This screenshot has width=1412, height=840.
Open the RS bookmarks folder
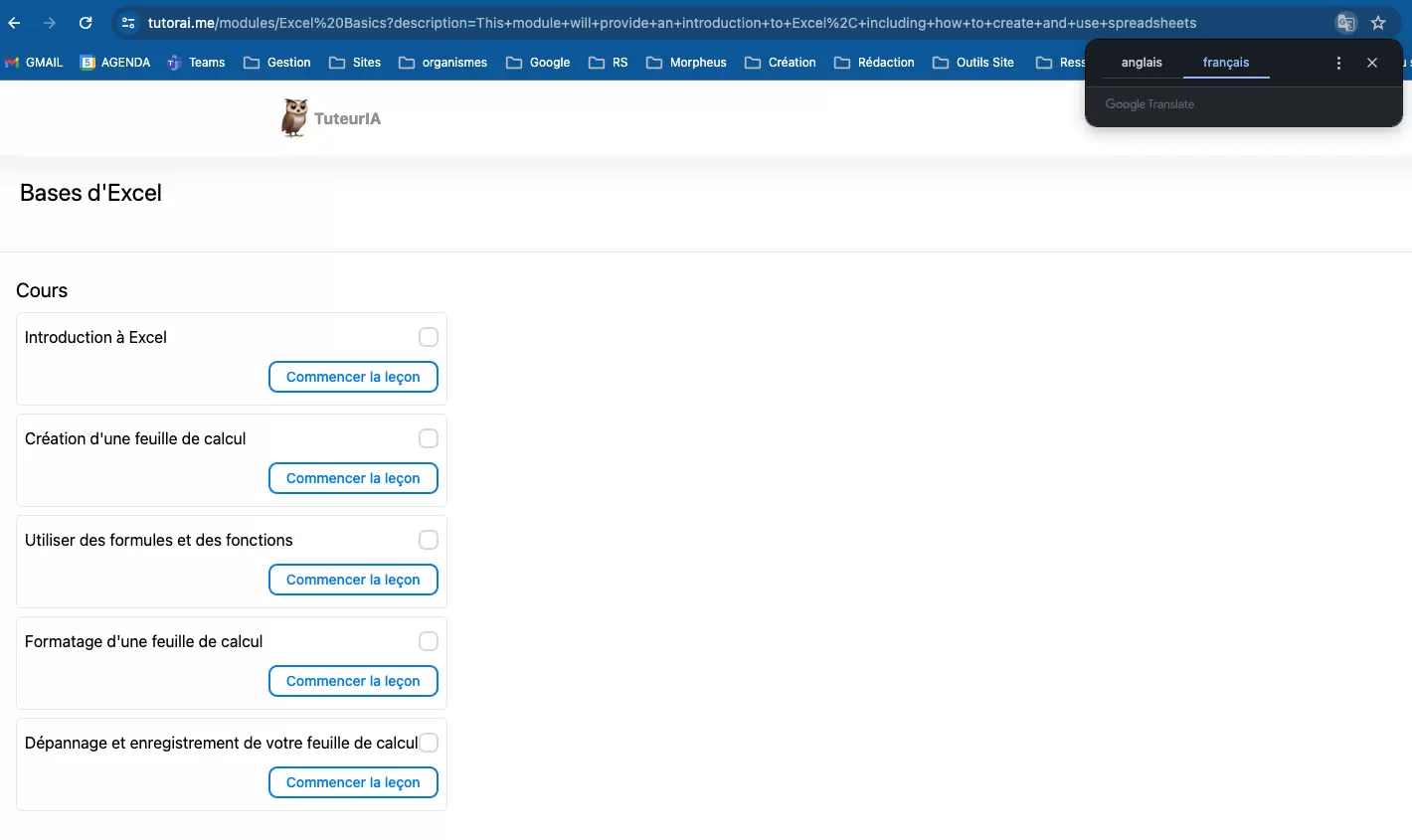609,63
